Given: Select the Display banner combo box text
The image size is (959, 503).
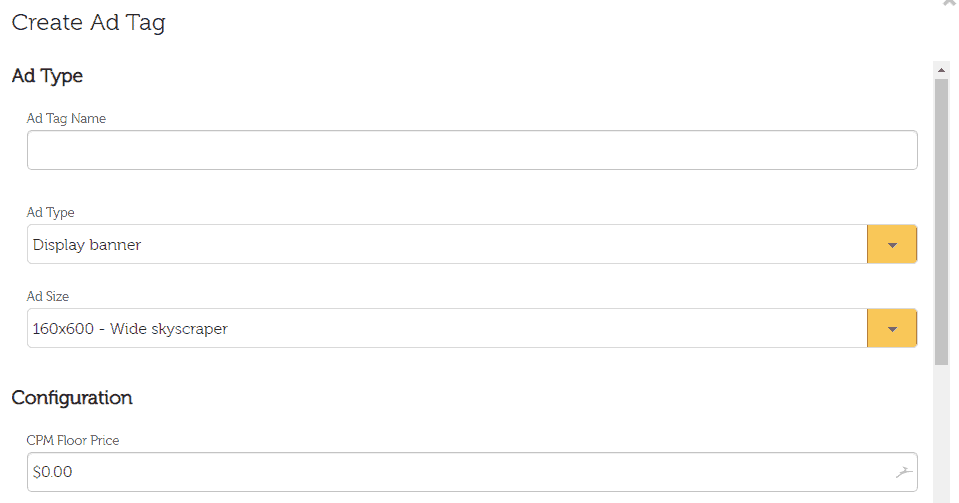Looking at the screenshot, I should [x=87, y=245].
